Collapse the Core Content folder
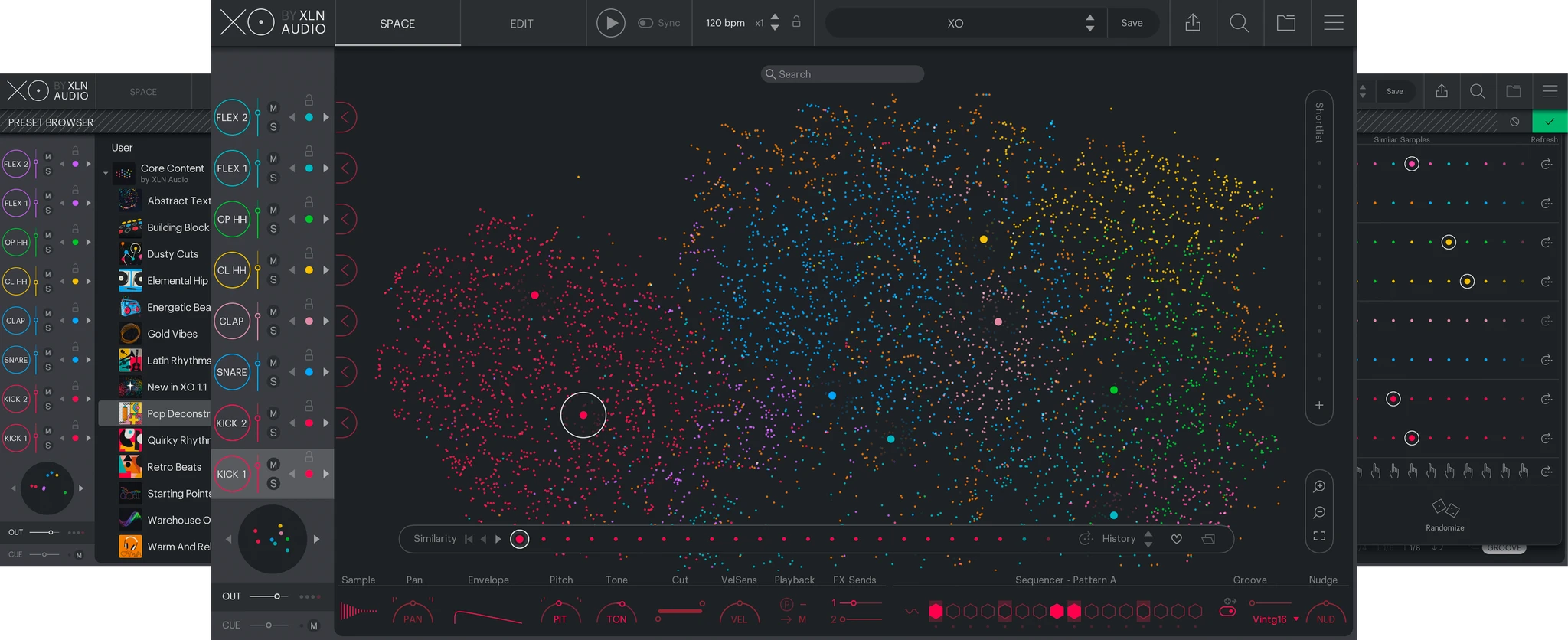Viewport: 1568px width, 640px height. [x=106, y=173]
